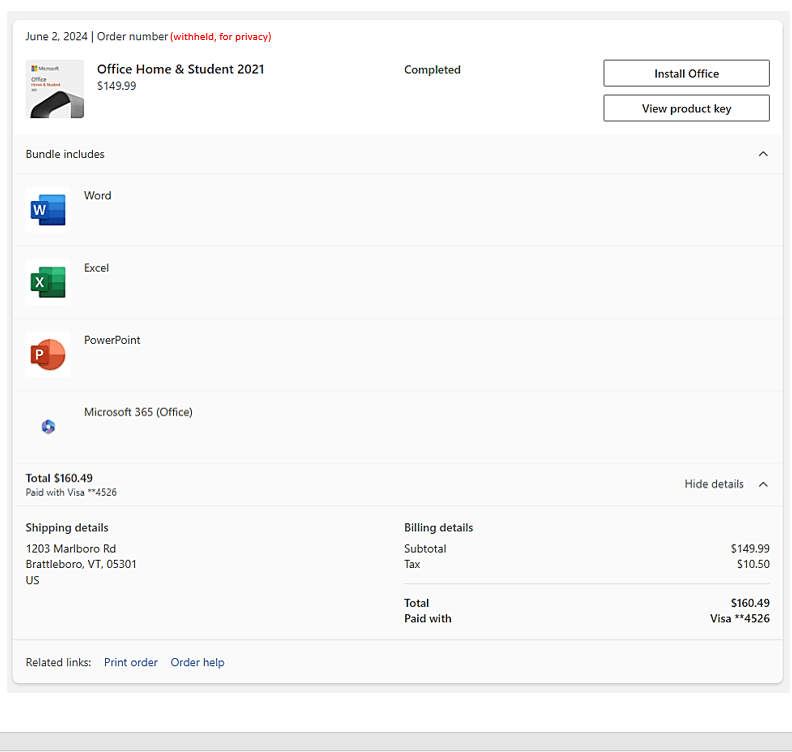The image size is (792, 752).
Task: Open the Order help link
Action: (197, 662)
